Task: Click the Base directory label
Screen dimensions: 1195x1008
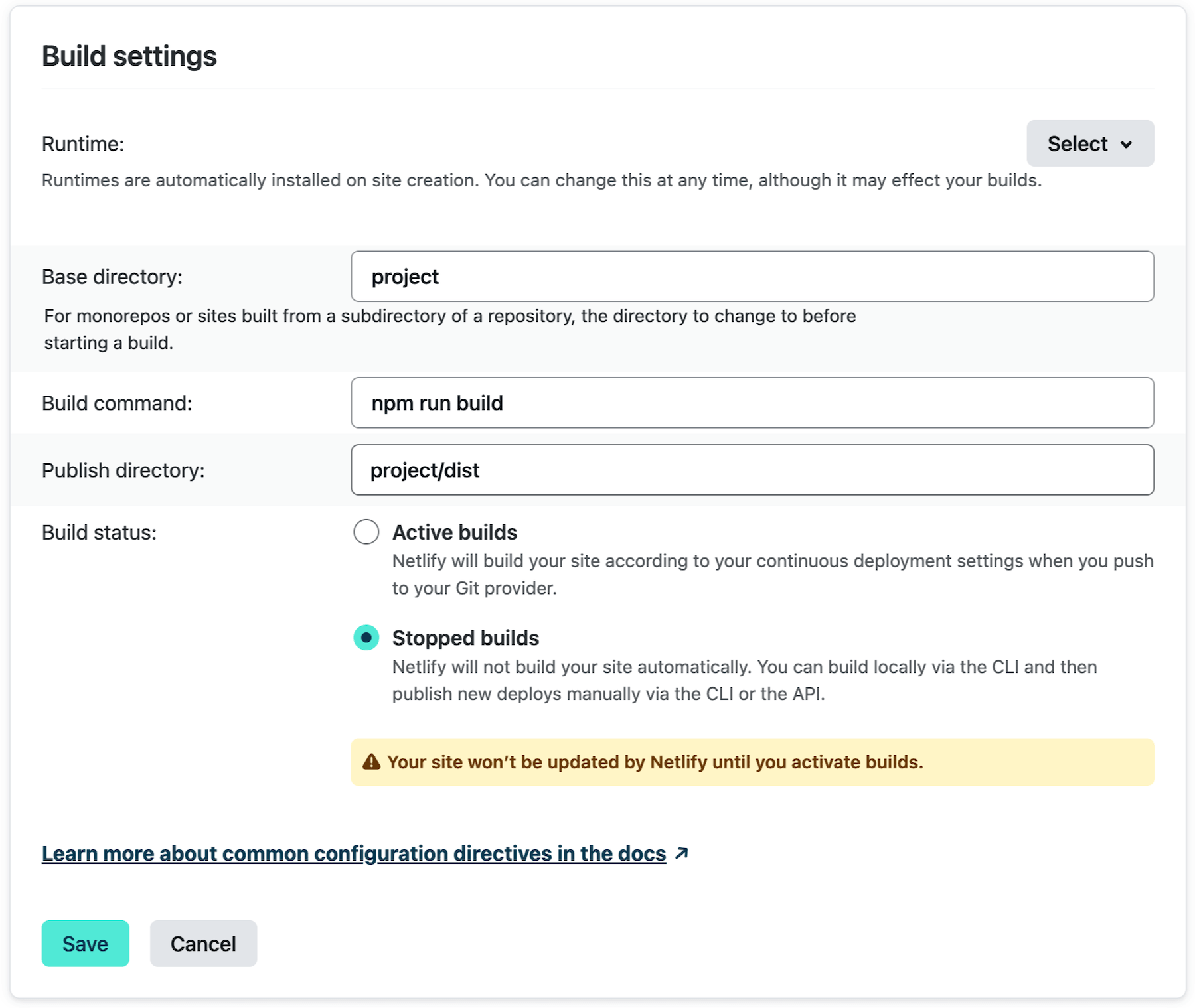Action: (112, 277)
